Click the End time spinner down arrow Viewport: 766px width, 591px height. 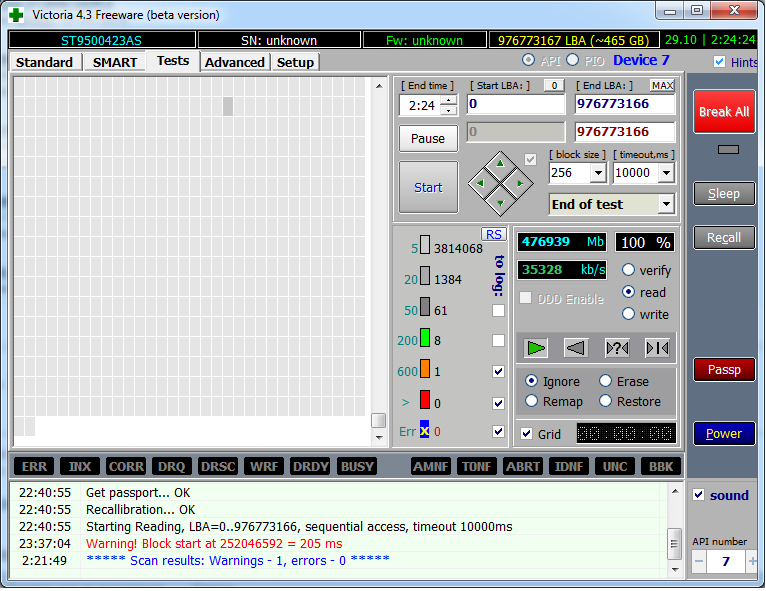(448, 110)
